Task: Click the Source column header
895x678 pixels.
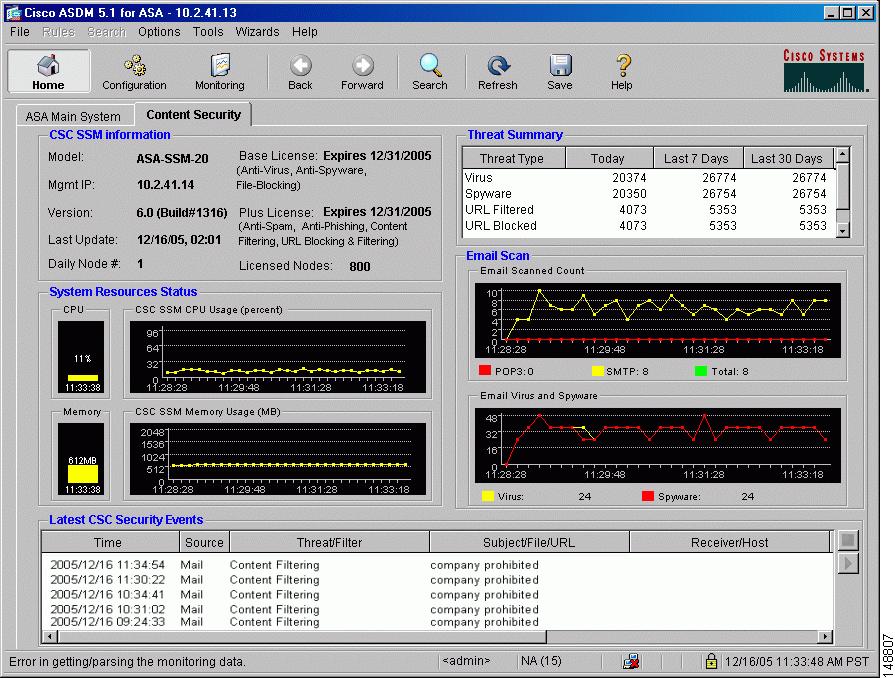Action: tap(204, 542)
